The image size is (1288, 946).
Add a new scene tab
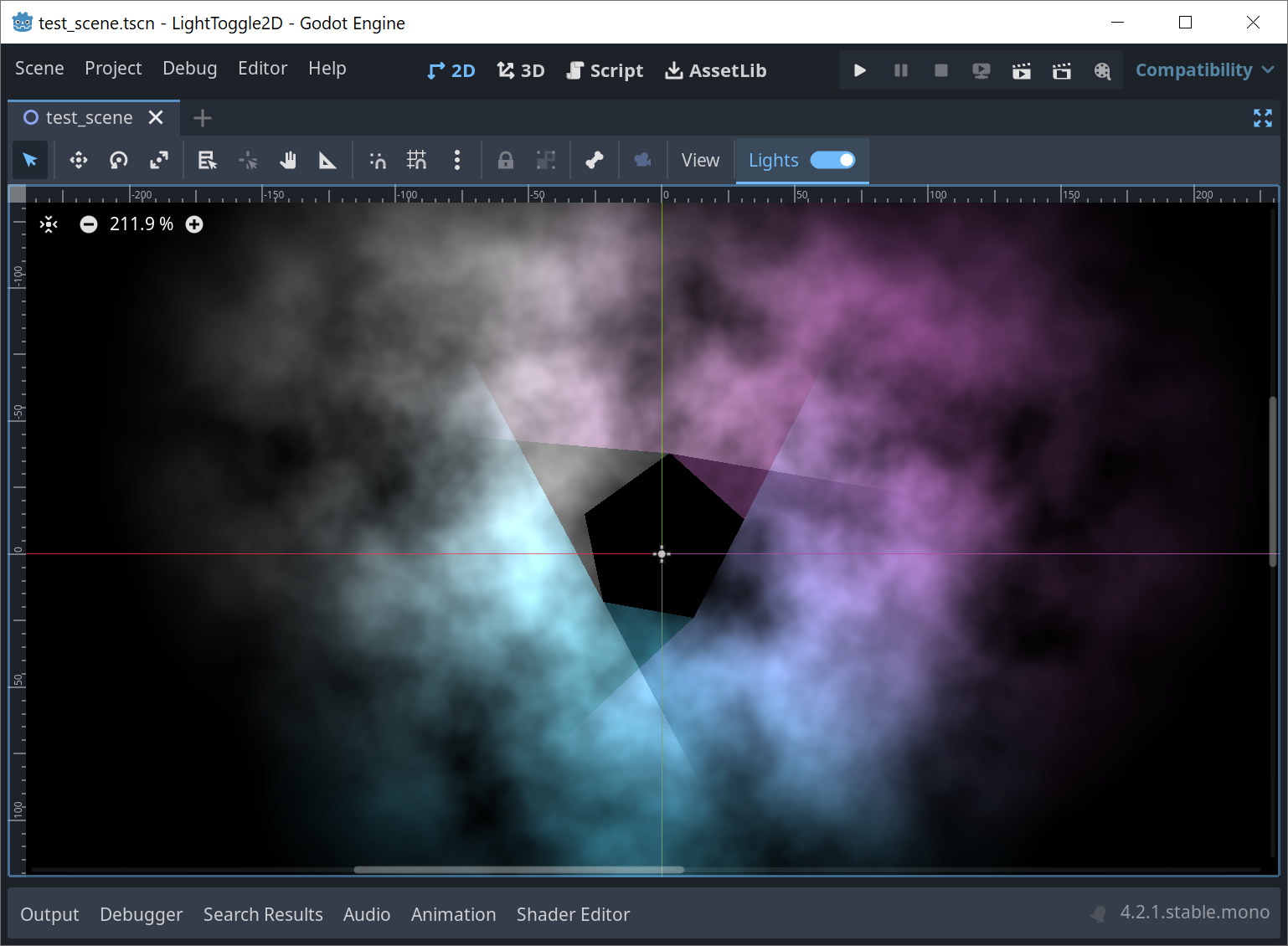(203, 118)
